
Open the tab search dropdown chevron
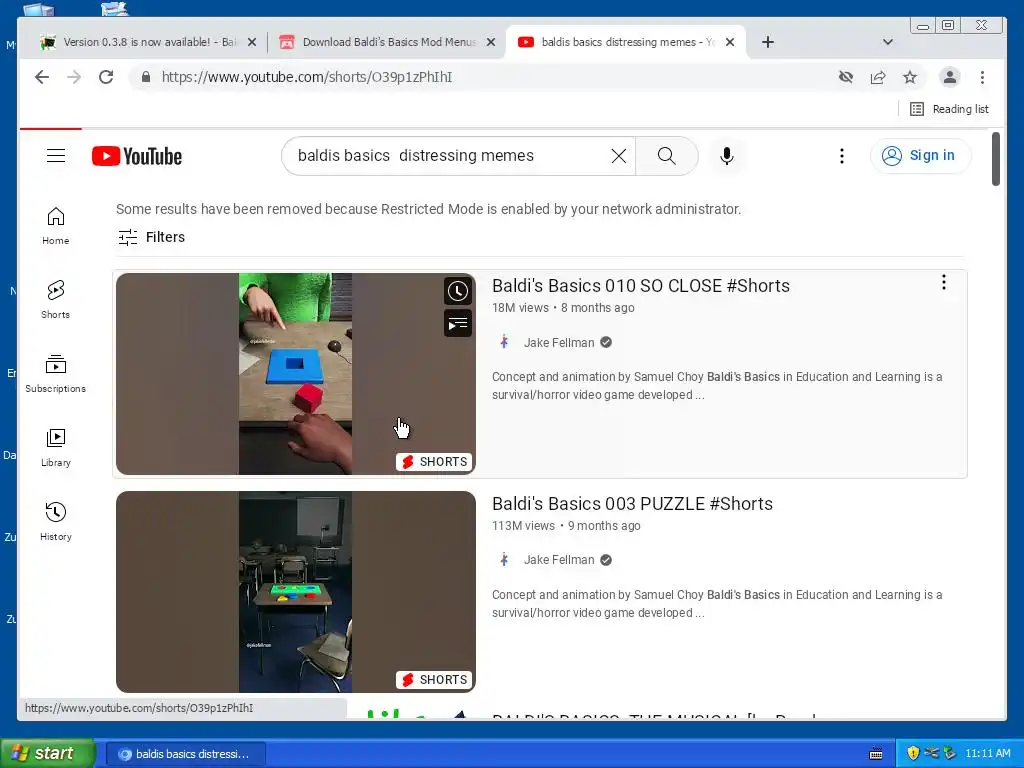coord(888,42)
